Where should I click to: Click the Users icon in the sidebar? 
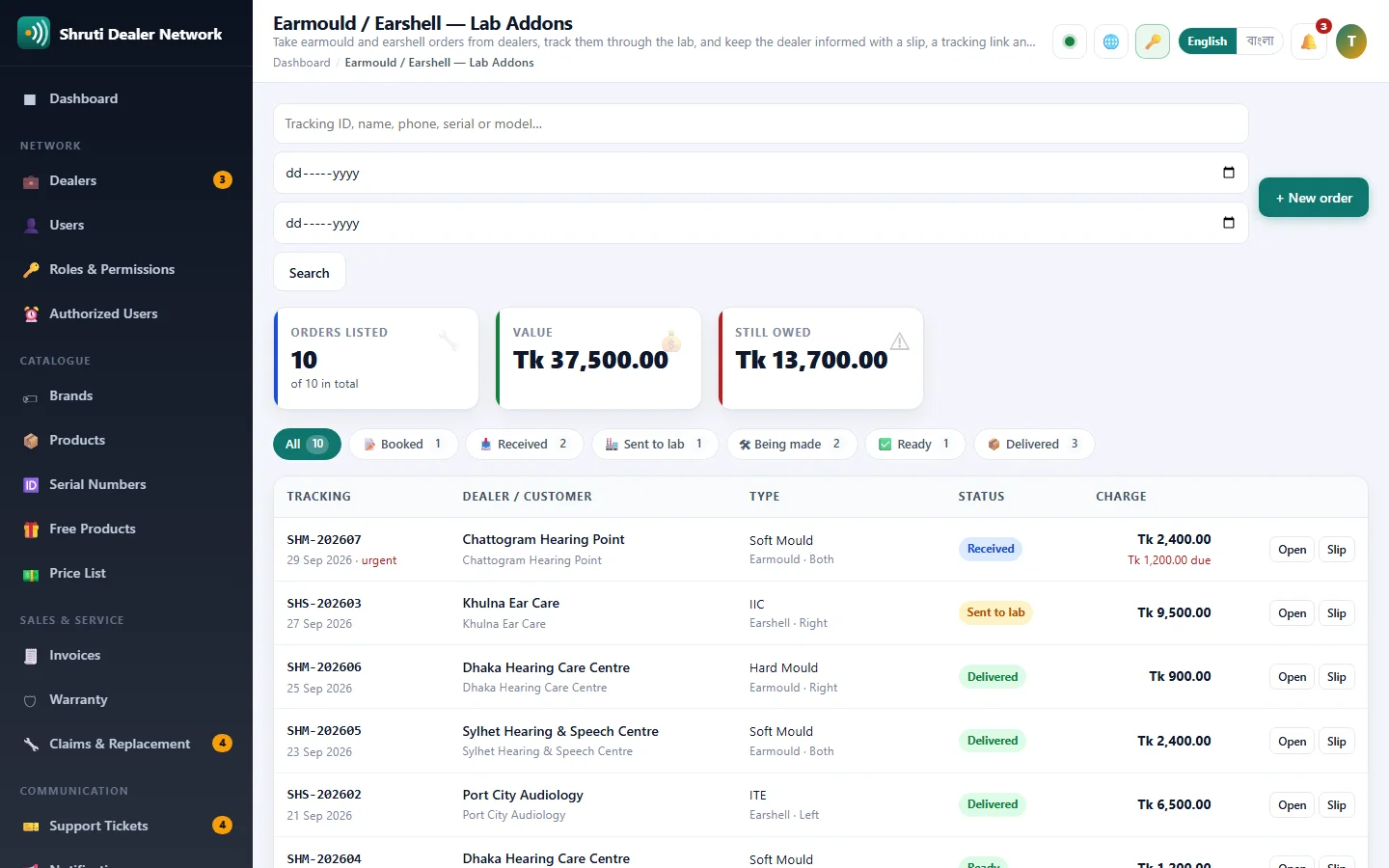pos(31,226)
